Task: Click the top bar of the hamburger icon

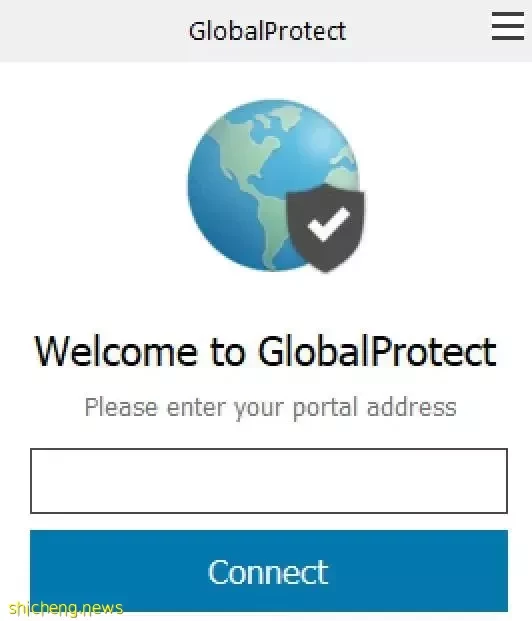Action: click(508, 13)
